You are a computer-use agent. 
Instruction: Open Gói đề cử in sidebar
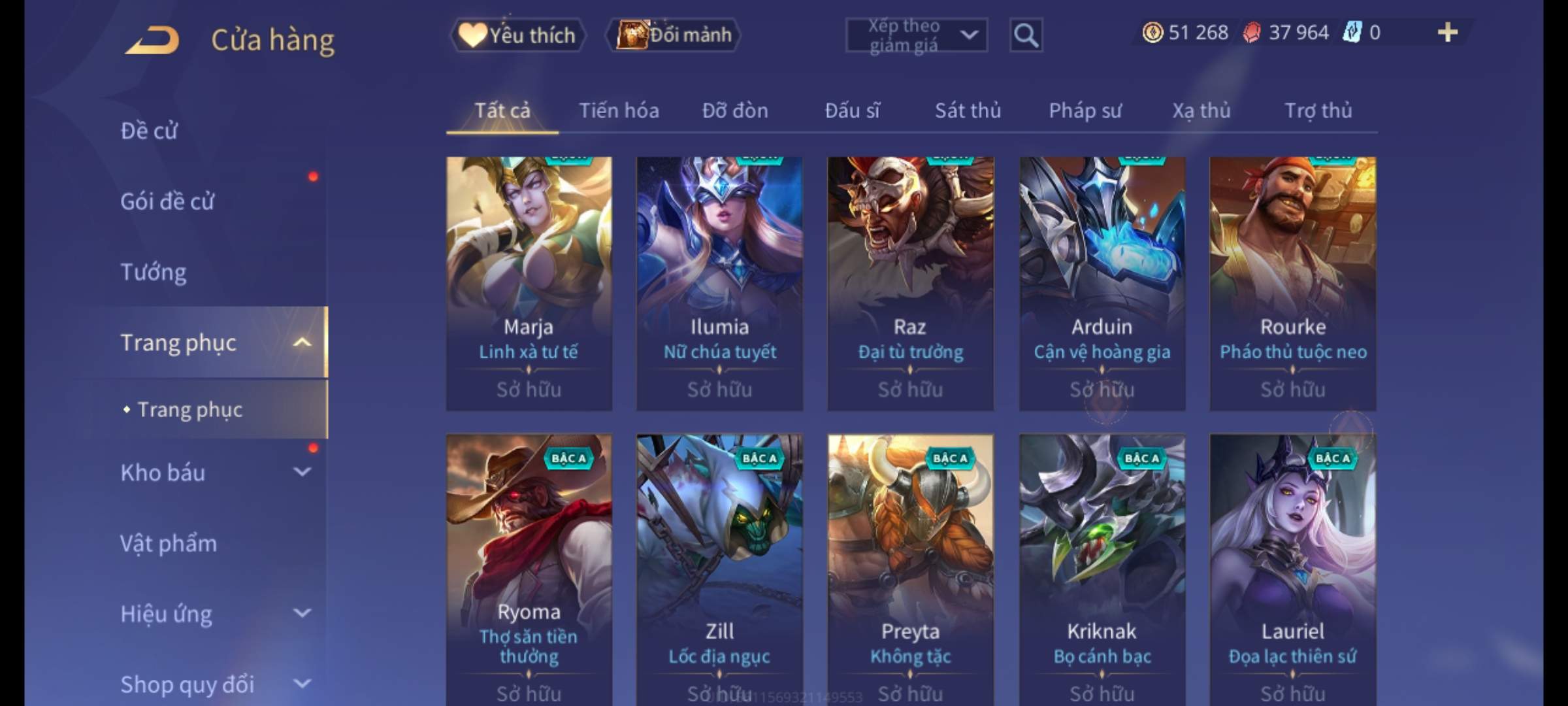point(167,201)
